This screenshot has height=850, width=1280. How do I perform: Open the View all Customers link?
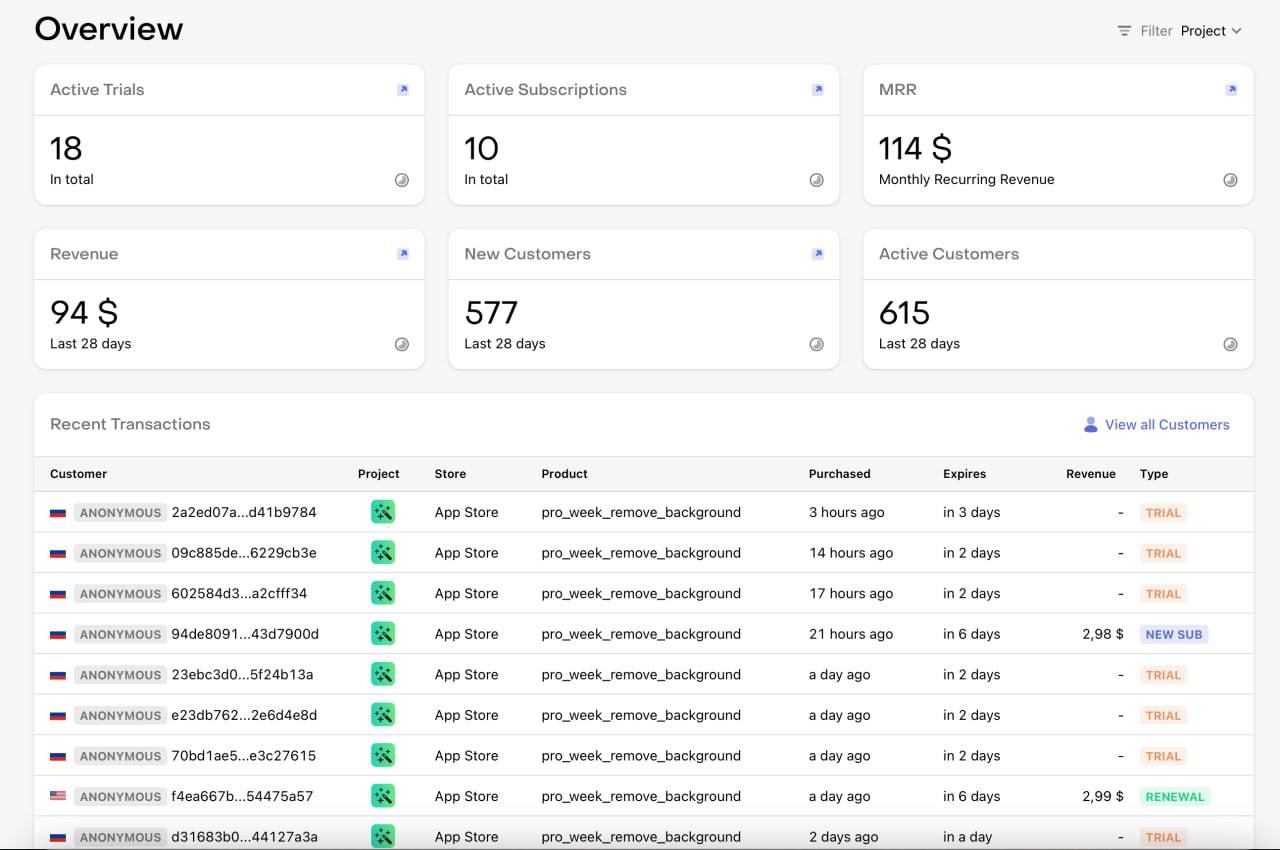pyautogui.click(x=1166, y=424)
